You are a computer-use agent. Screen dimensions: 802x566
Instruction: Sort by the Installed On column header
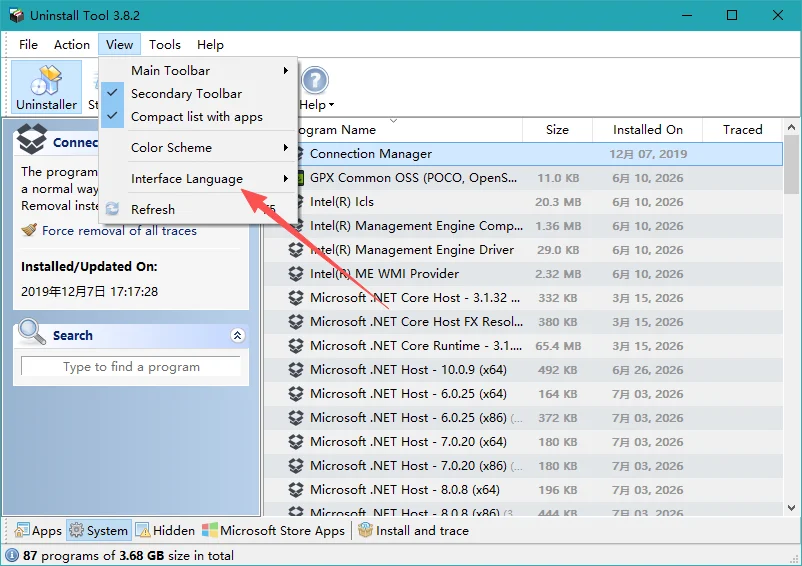point(648,129)
